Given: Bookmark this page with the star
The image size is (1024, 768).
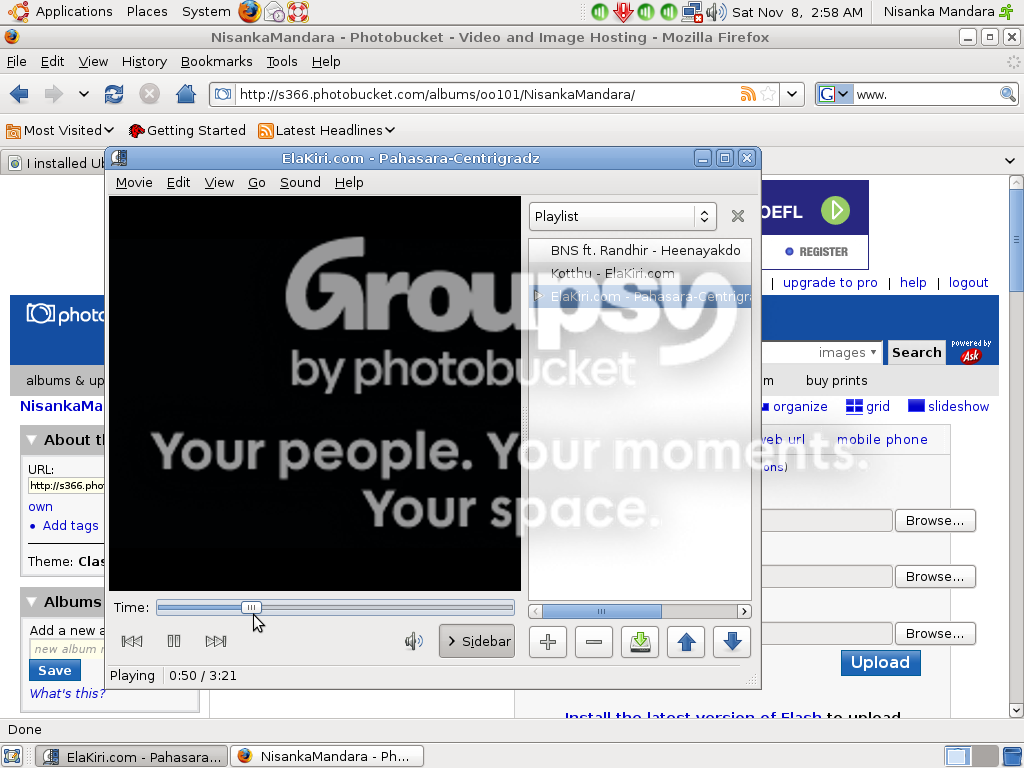Looking at the screenshot, I should click(x=769, y=94).
